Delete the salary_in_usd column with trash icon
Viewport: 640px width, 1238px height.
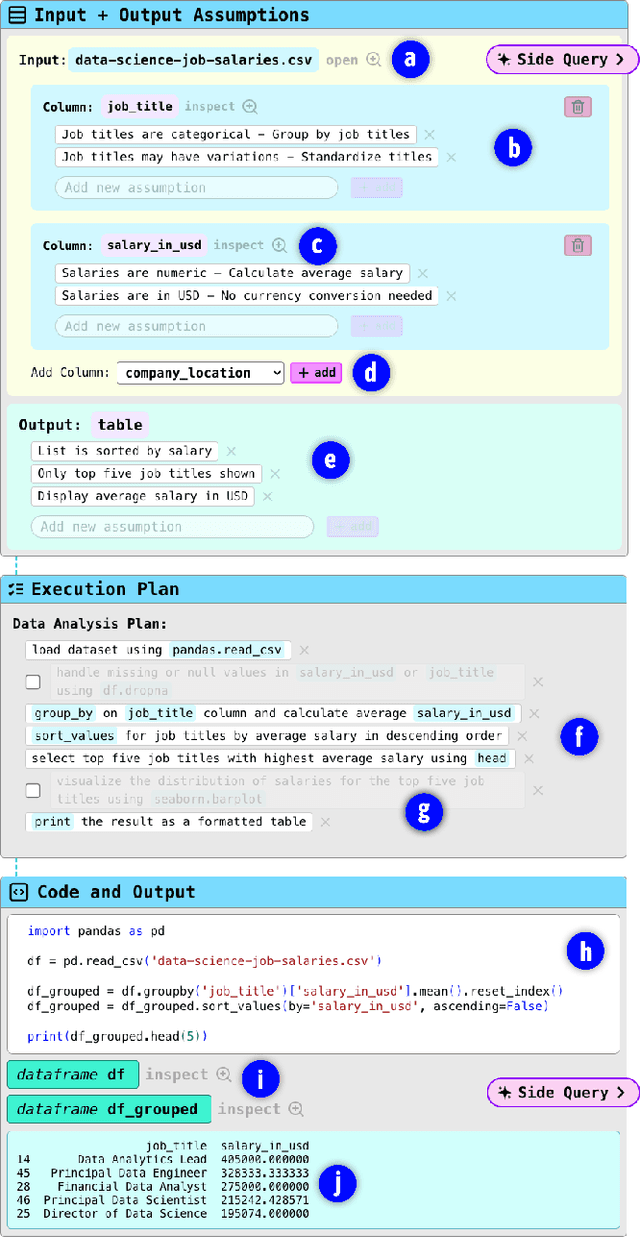point(577,245)
